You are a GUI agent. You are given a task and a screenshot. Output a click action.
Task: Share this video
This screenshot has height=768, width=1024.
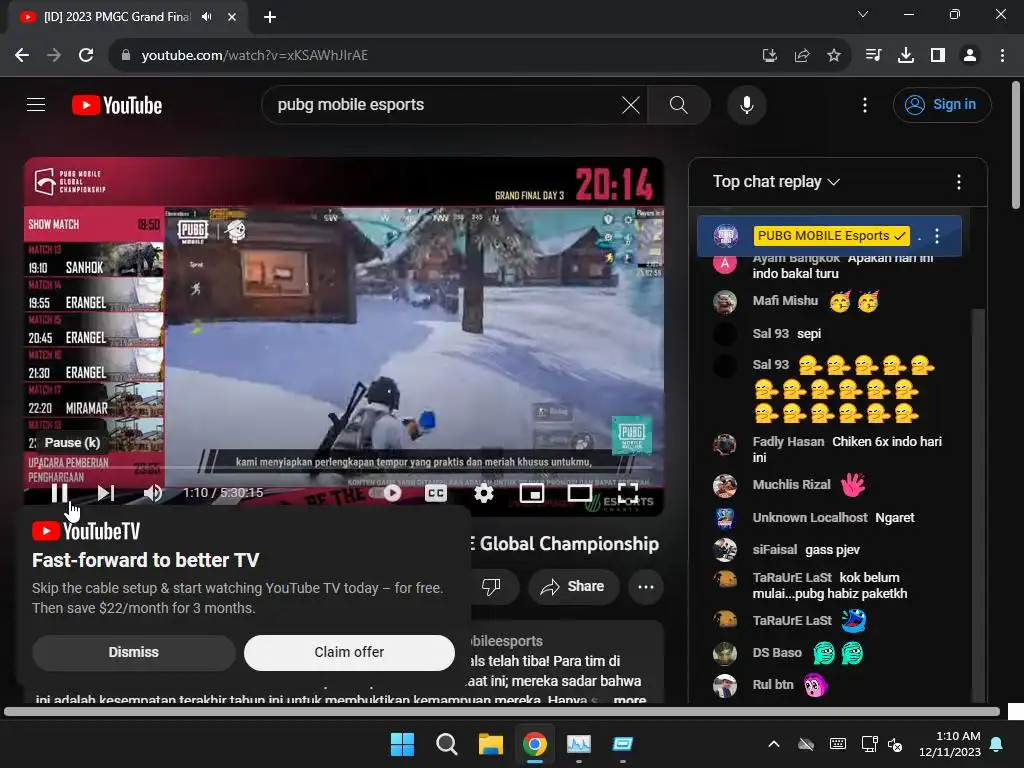(572, 586)
